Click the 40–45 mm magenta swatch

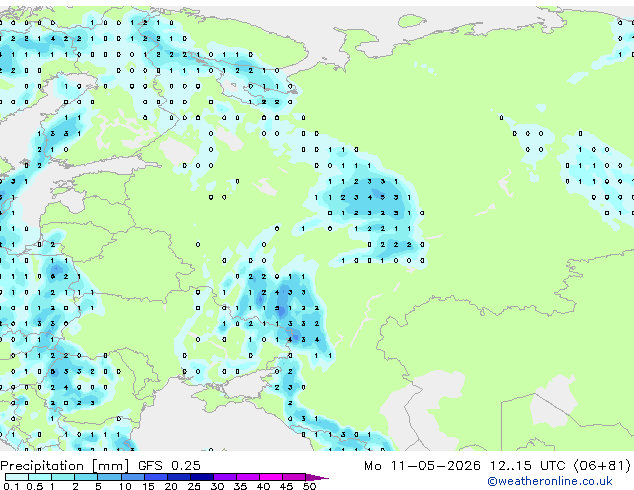pos(271,477)
